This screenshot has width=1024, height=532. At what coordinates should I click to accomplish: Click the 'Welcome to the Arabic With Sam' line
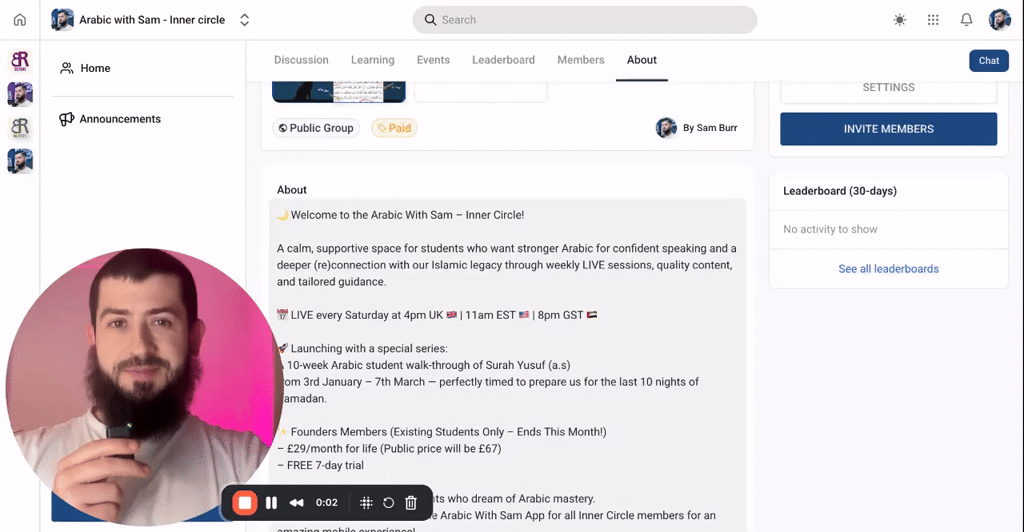(x=400, y=215)
